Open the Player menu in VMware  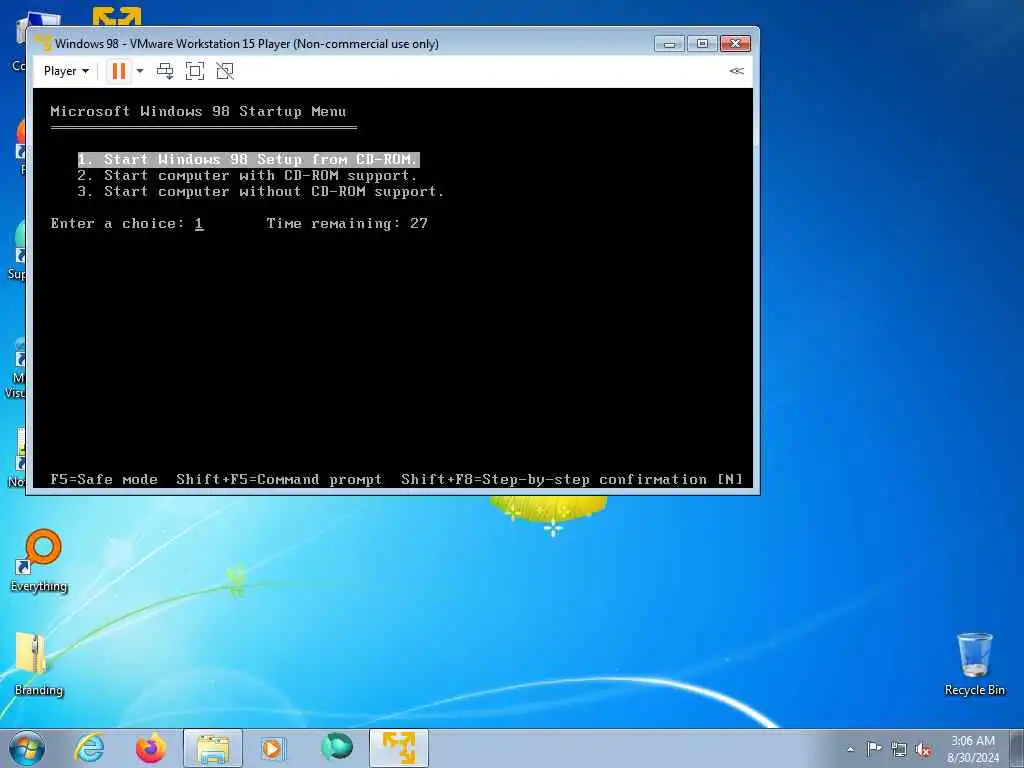click(66, 71)
